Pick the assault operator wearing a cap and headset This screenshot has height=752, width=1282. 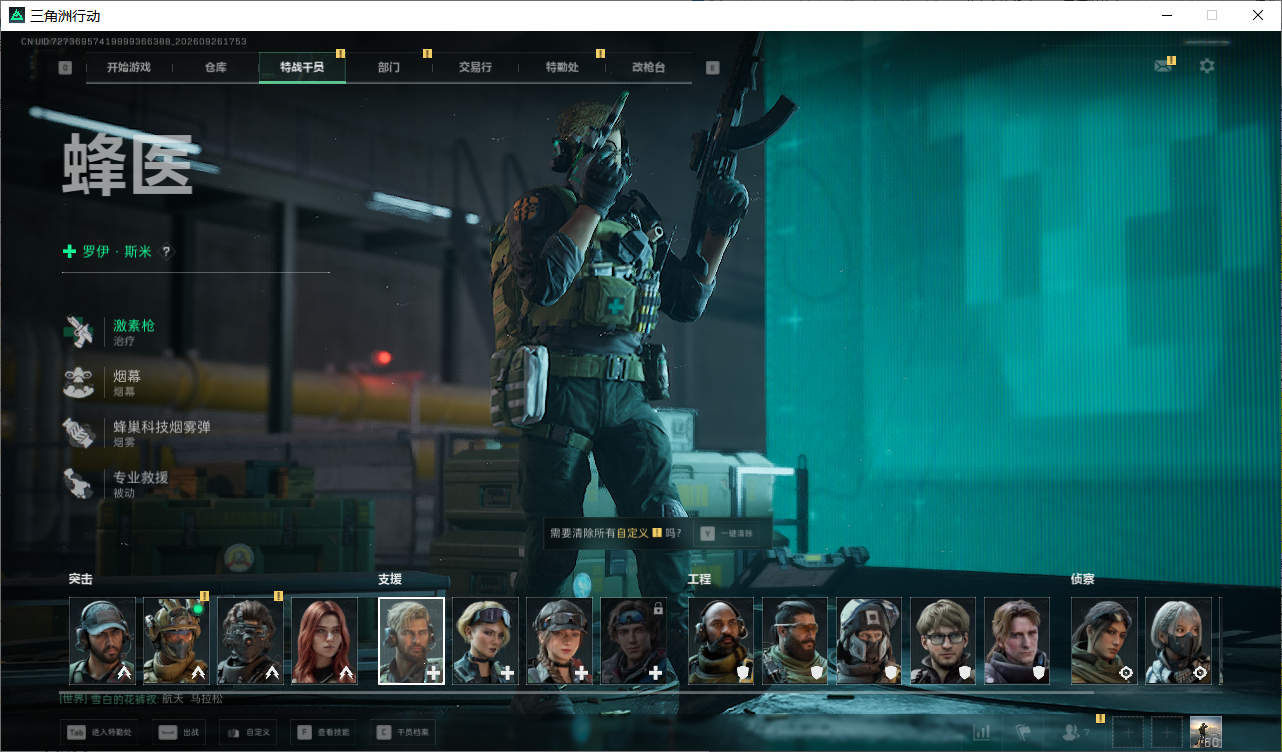coord(102,641)
